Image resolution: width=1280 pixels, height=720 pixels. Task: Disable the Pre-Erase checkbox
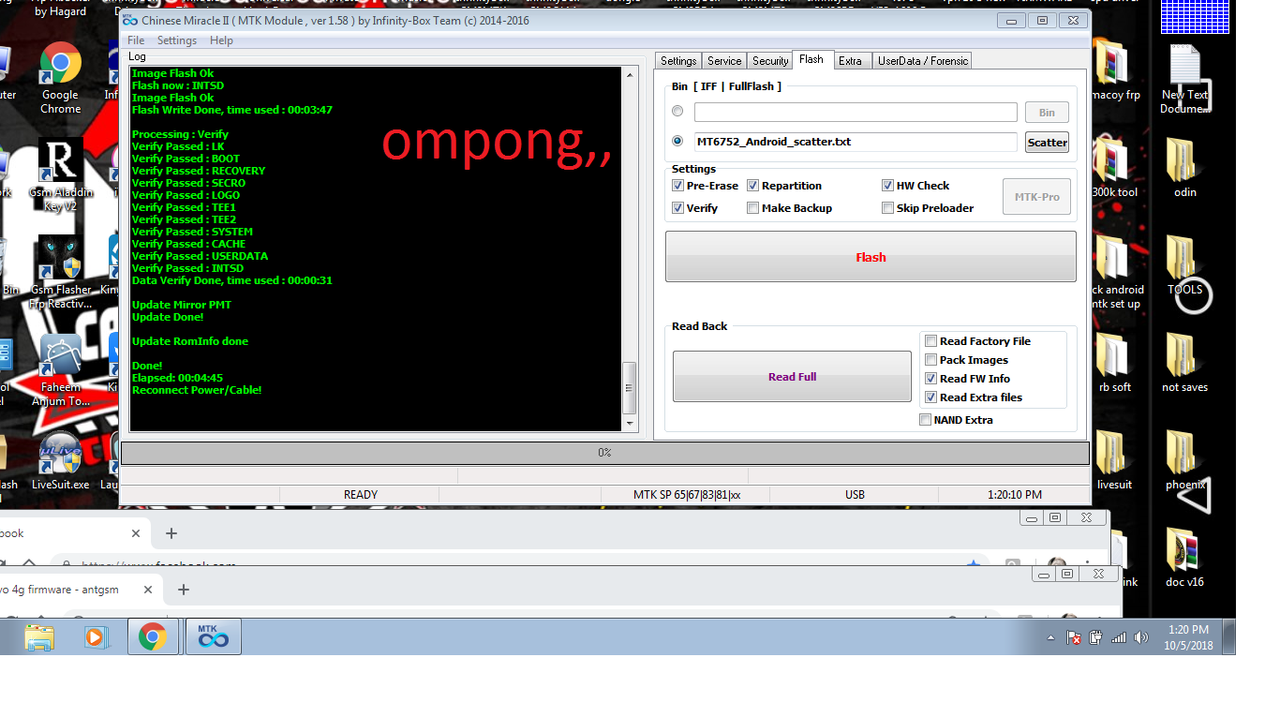[x=678, y=186]
